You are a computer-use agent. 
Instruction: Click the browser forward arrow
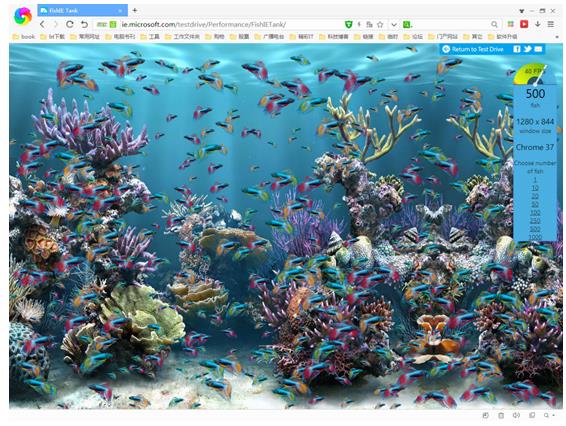pyautogui.click(x=56, y=24)
